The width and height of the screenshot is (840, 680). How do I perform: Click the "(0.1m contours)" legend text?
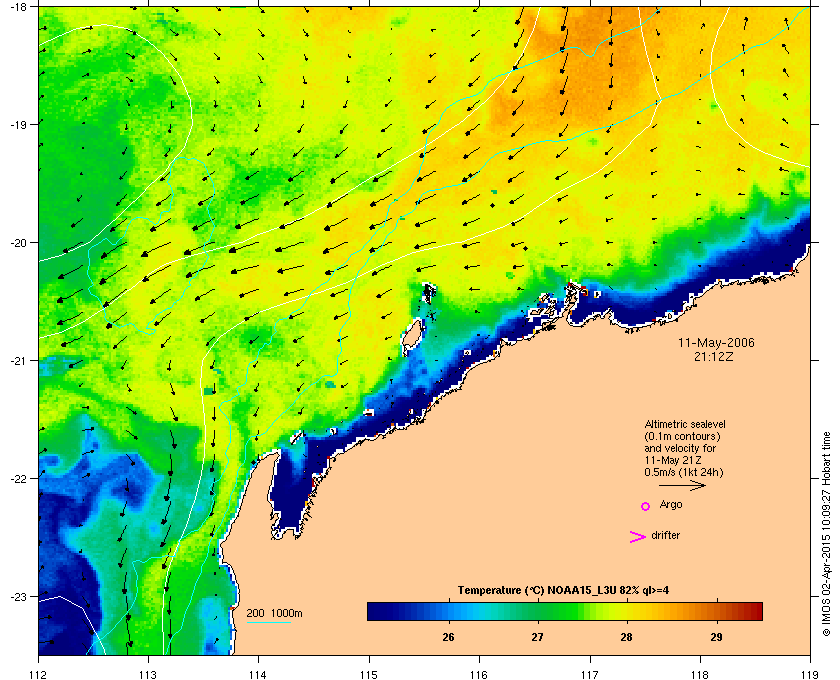pyautogui.click(x=682, y=436)
